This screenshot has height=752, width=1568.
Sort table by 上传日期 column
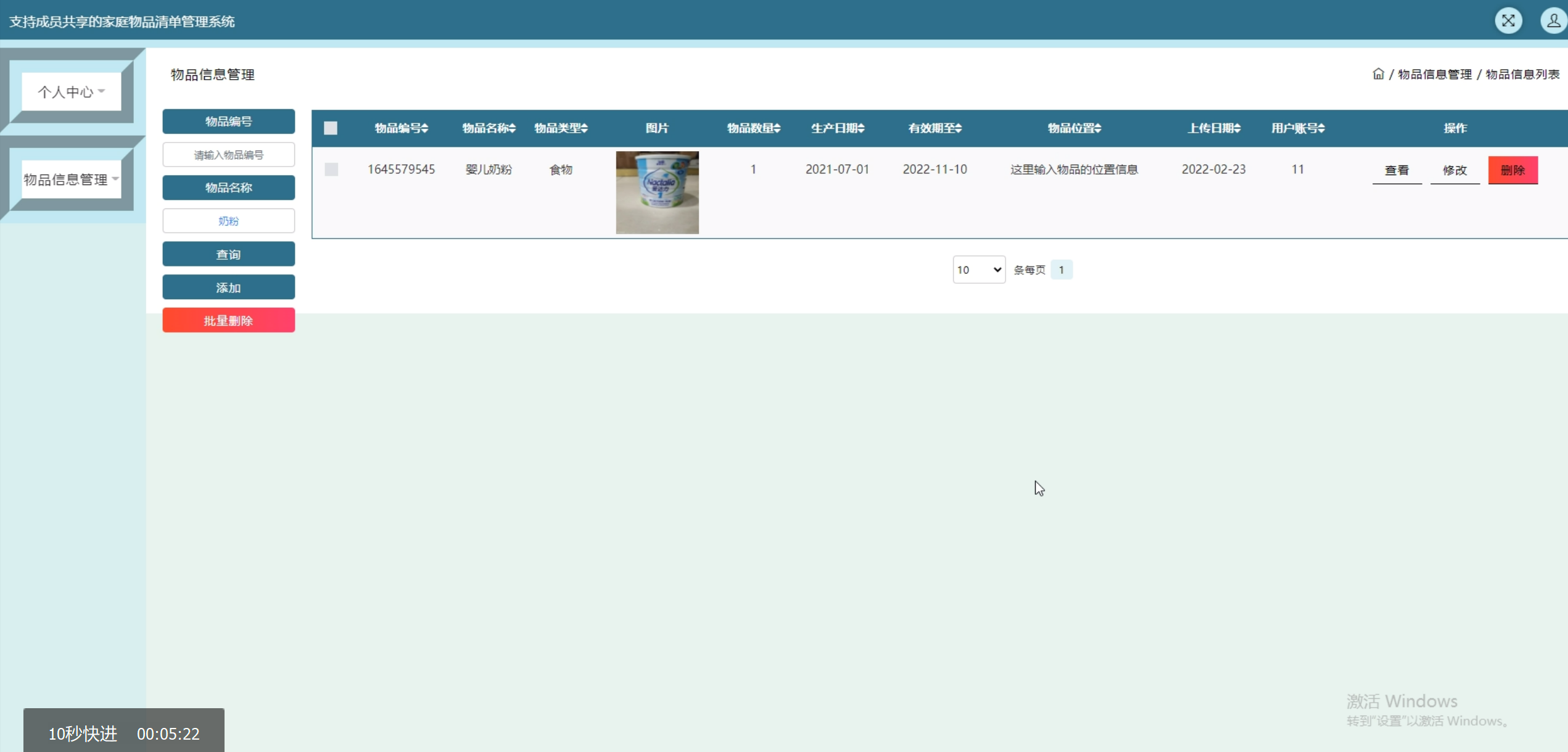(x=1213, y=128)
